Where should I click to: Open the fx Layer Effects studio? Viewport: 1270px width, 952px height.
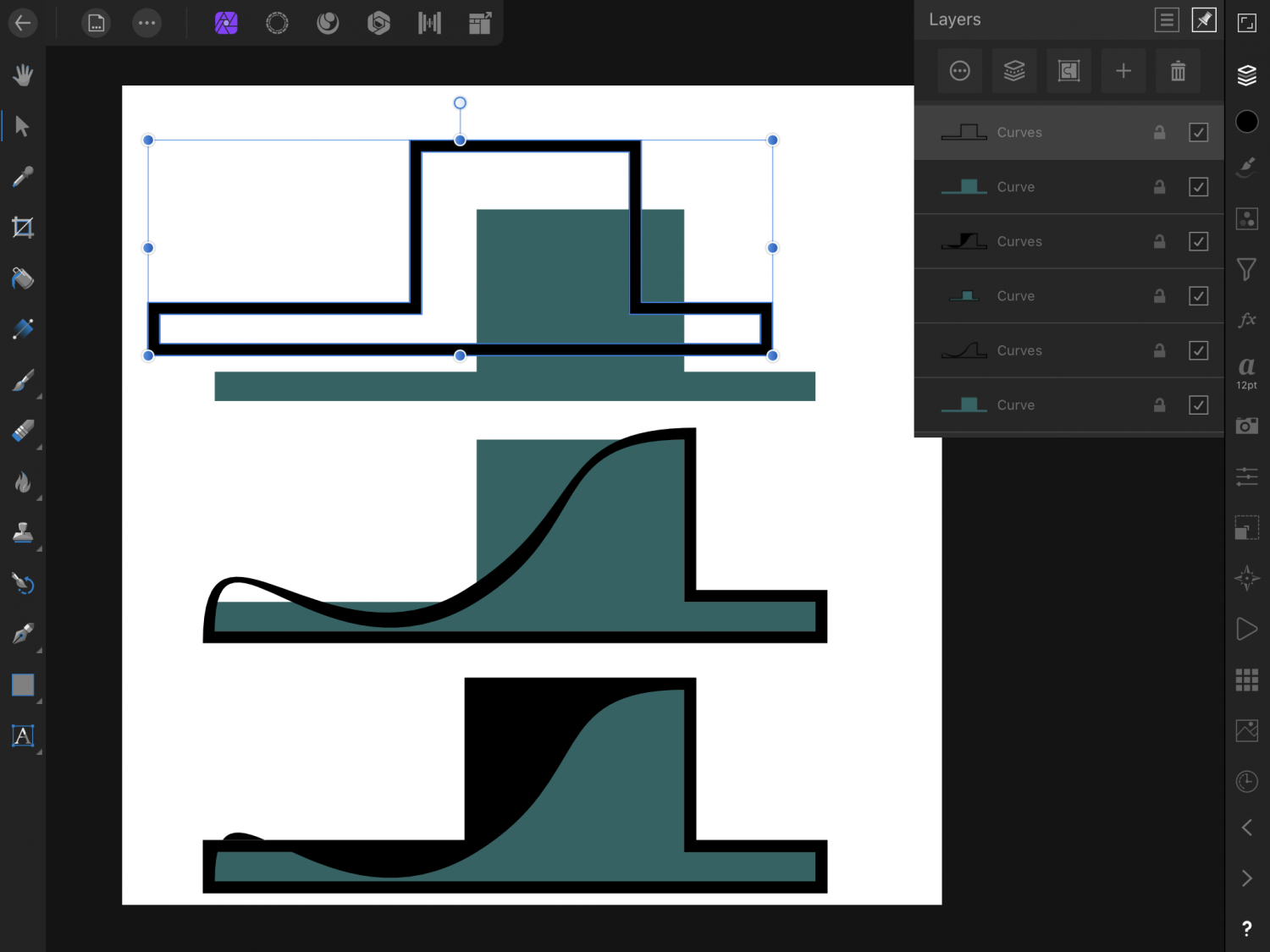click(1246, 320)
